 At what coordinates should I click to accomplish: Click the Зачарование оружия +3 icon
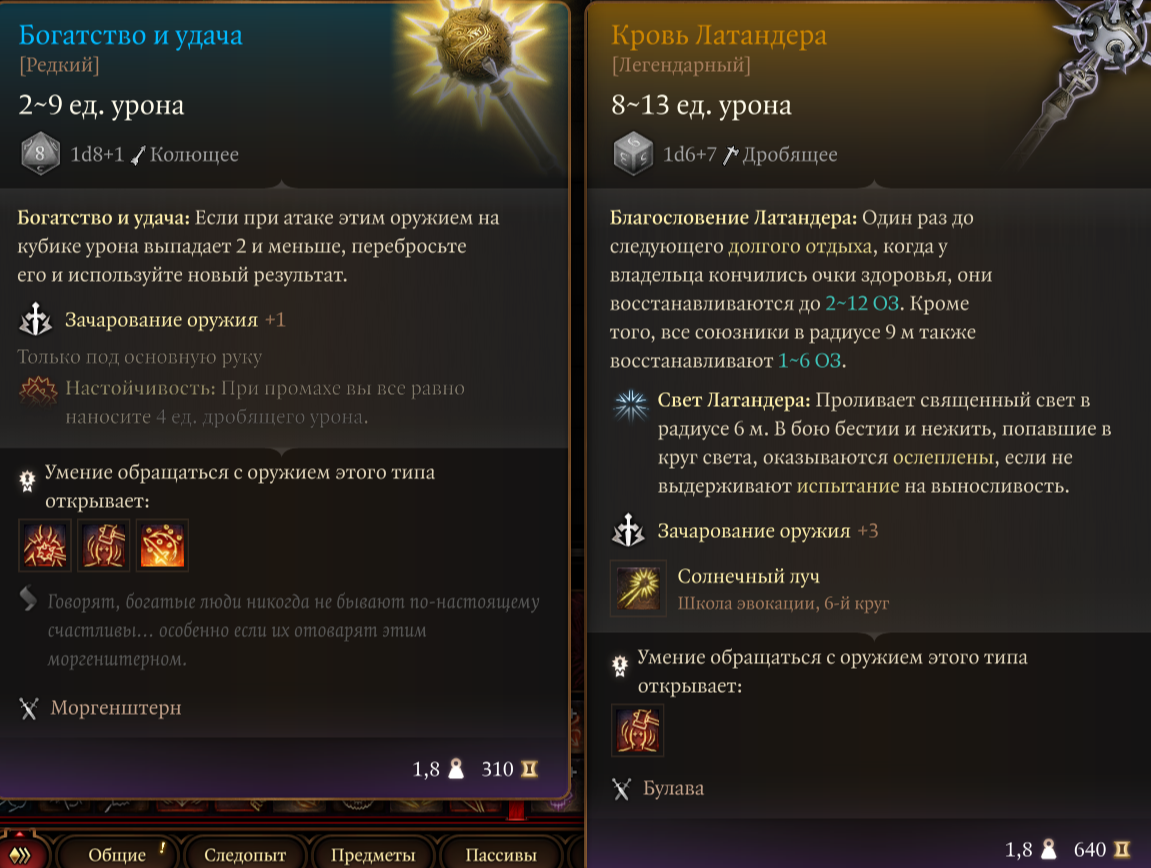628,530
